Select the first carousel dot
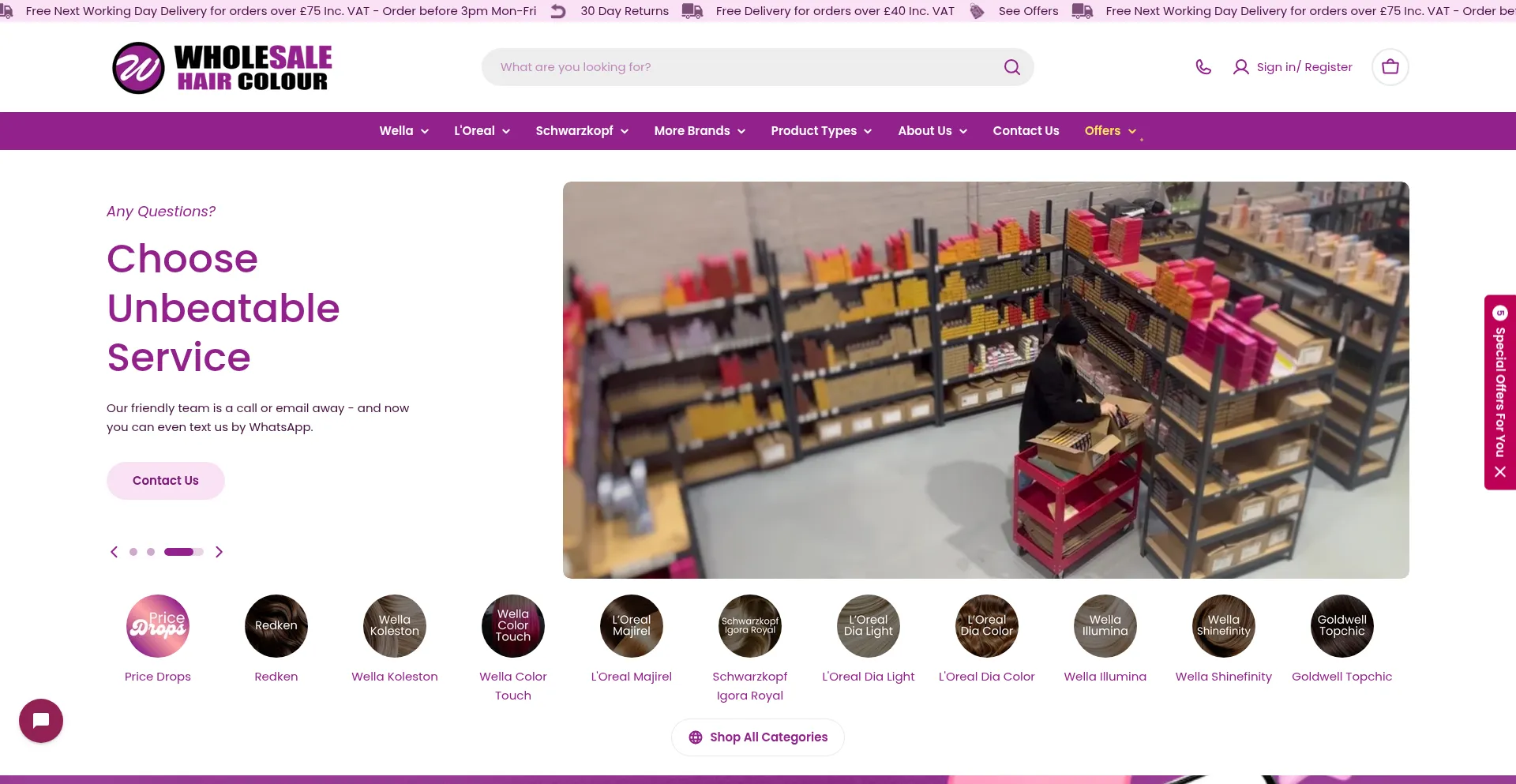 (x=133, y=552)
